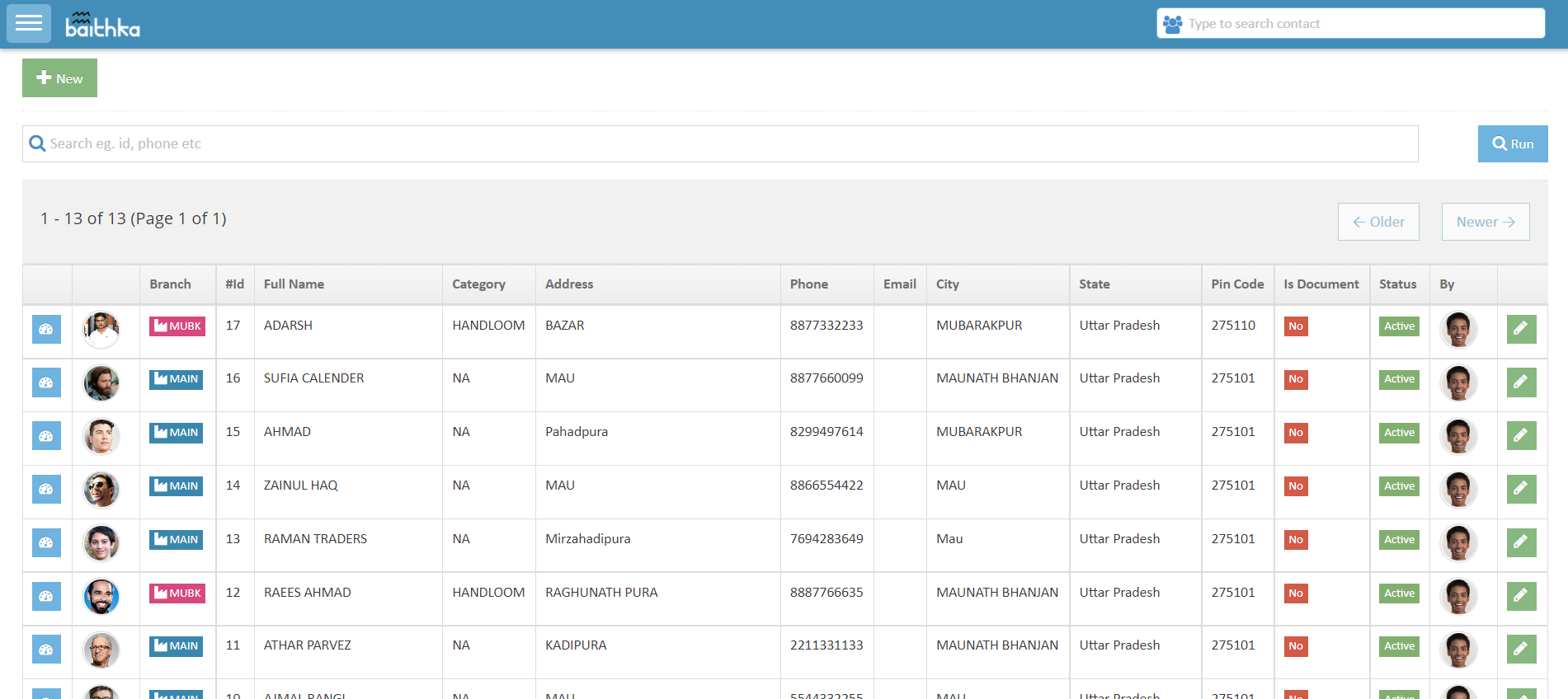Open dashboard icon for ZAINUL HAQ row
The height and width of the screenshot is (699, 1568).
[x=46, y=490]
